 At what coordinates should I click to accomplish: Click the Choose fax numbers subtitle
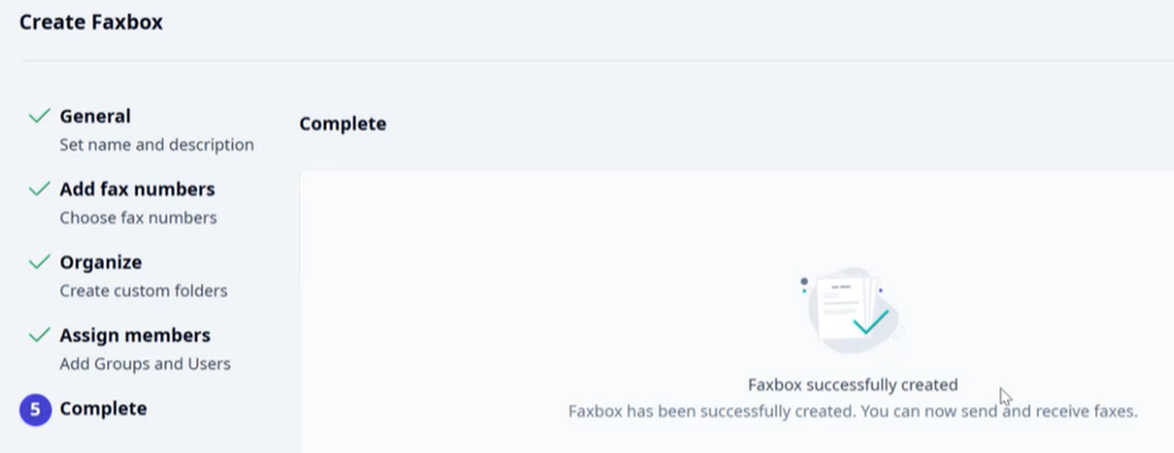point(138,218)
